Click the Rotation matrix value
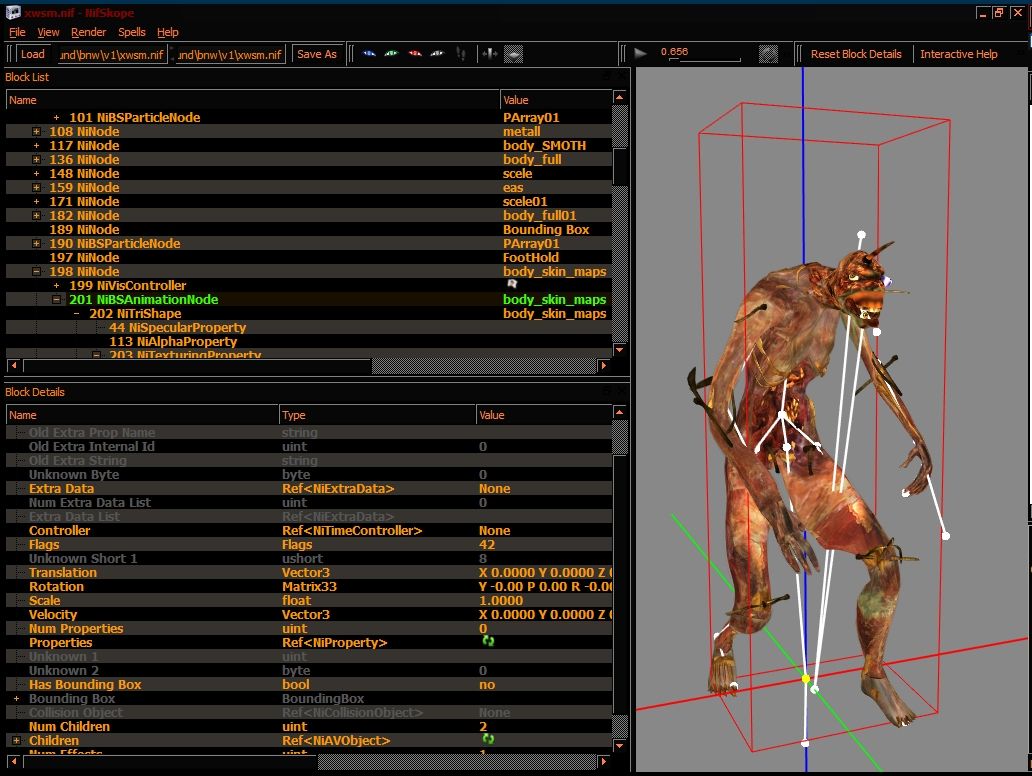The image size is (1032, 776). click(545, 586)
